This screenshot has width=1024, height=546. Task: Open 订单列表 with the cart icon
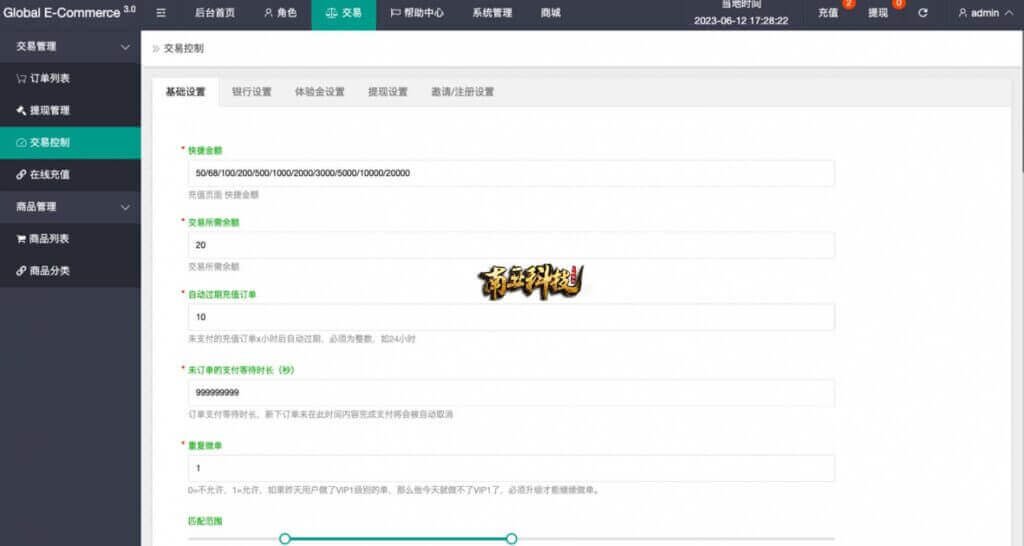tap(44, 78)
